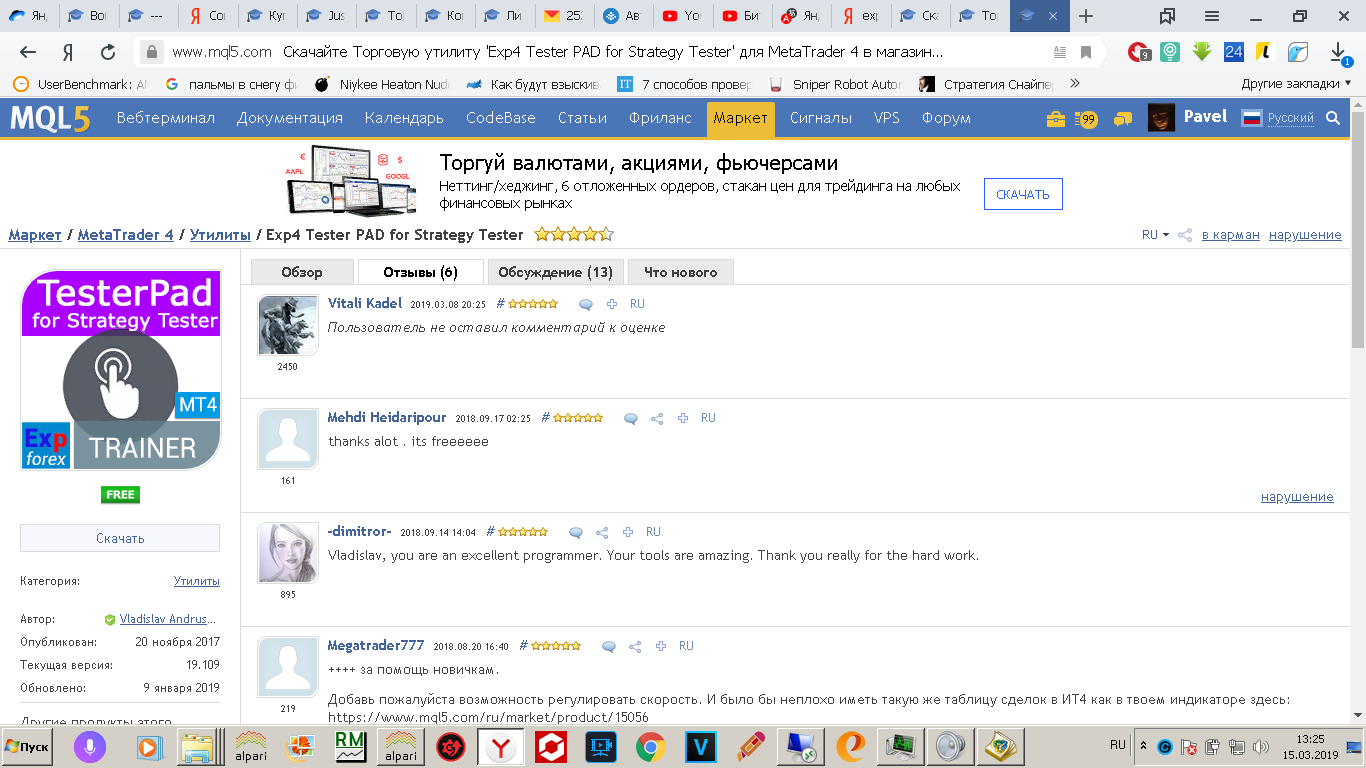Open Форум in the MQL5 navigation

tap(946, 118)
